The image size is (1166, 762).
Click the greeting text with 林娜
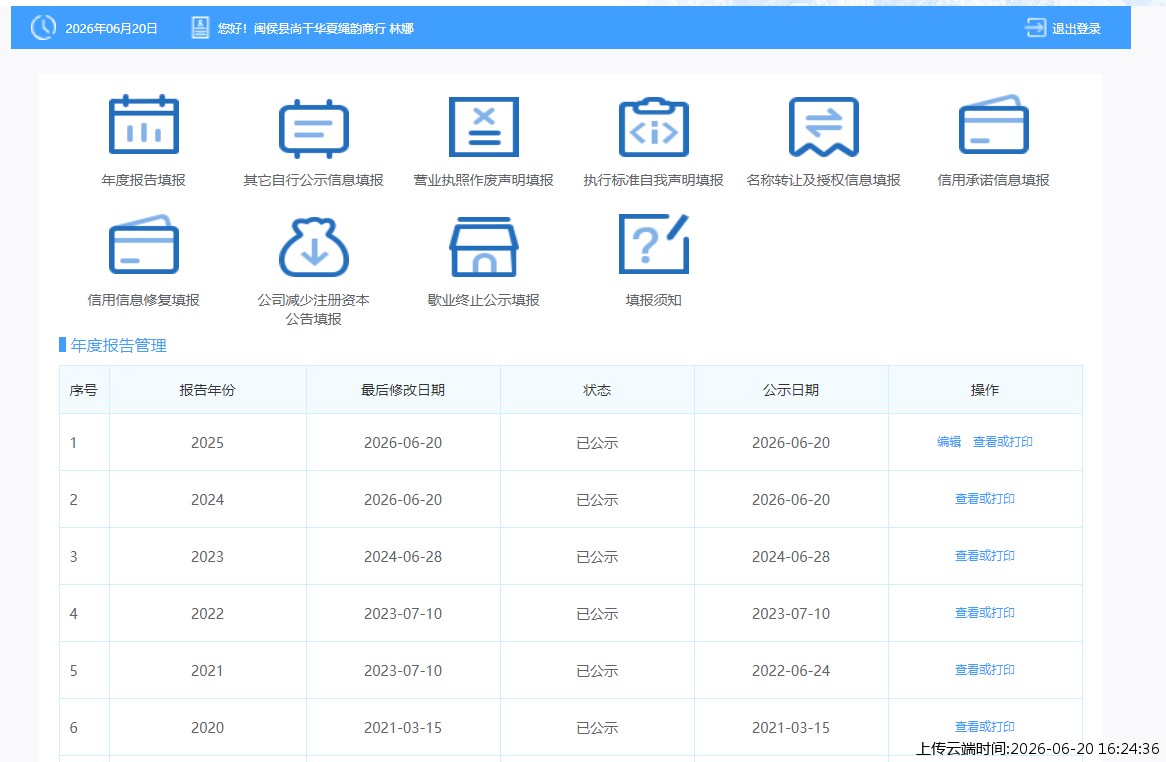[x=315, y=28]
